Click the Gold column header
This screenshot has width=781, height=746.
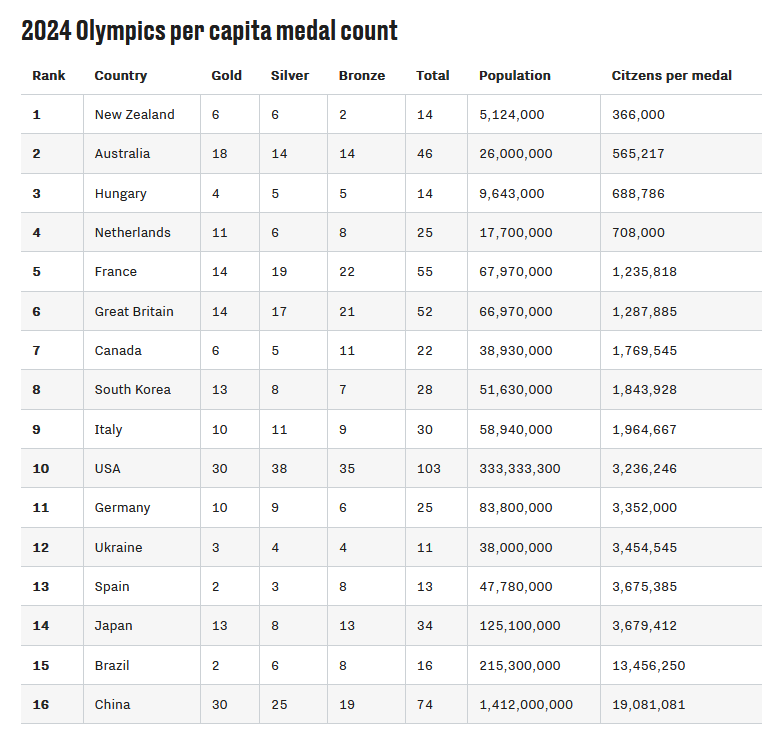pos(226,75)
